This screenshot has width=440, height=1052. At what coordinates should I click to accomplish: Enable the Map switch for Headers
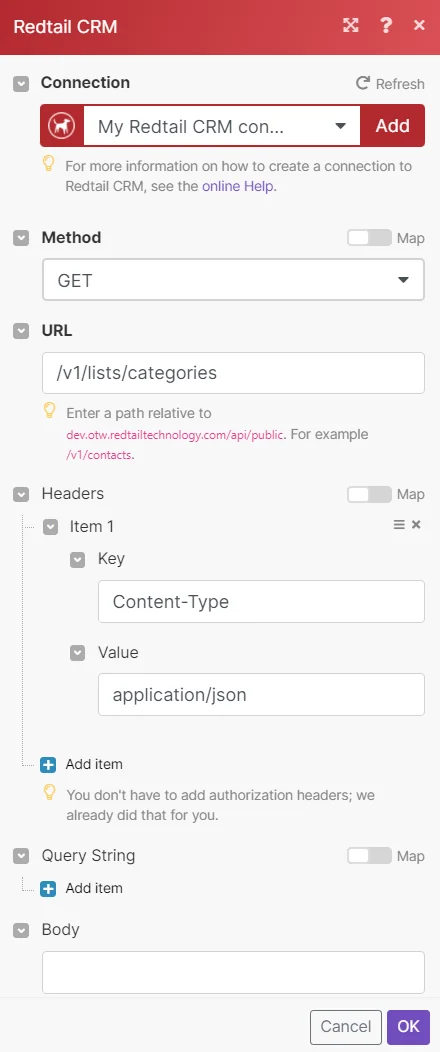click(369, 494)
